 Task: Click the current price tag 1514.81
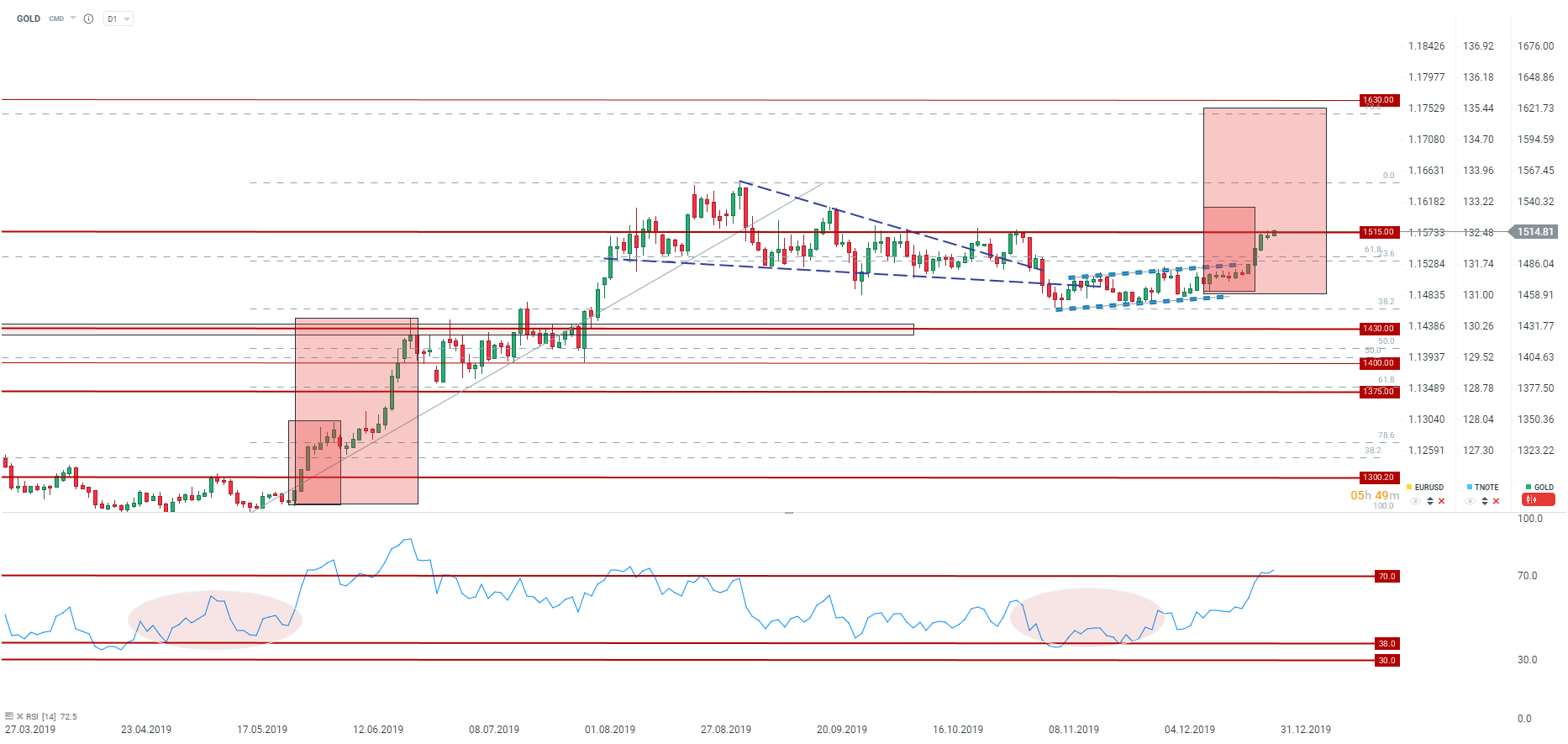pos(1534,232)
